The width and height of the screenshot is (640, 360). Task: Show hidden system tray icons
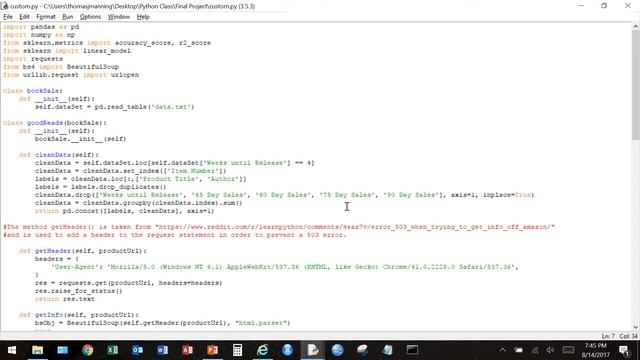click(x=502, y=350)
